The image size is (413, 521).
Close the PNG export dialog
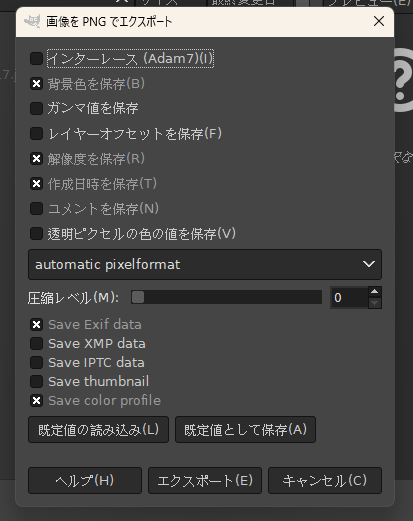pos(379,22)
